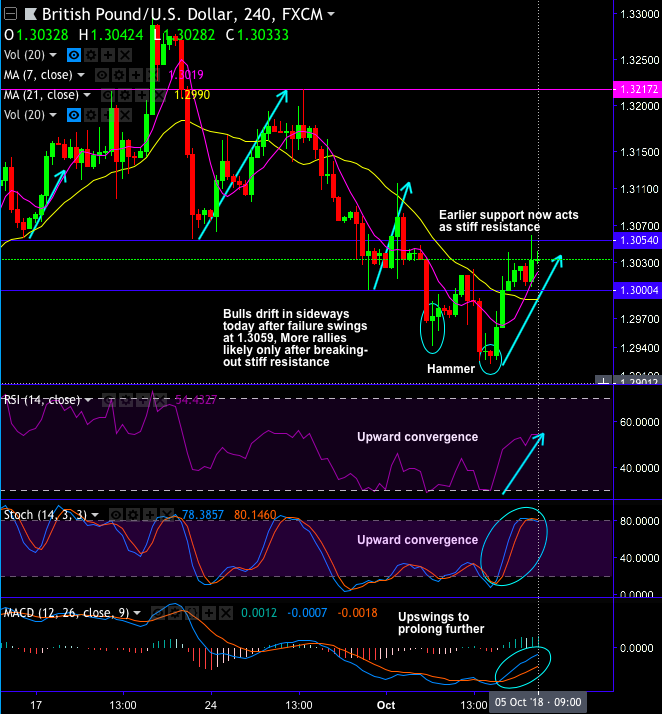Viewport: 662px width, 714px height.
Task: Click the close price C 1.30333
Action: coord(257,35)
